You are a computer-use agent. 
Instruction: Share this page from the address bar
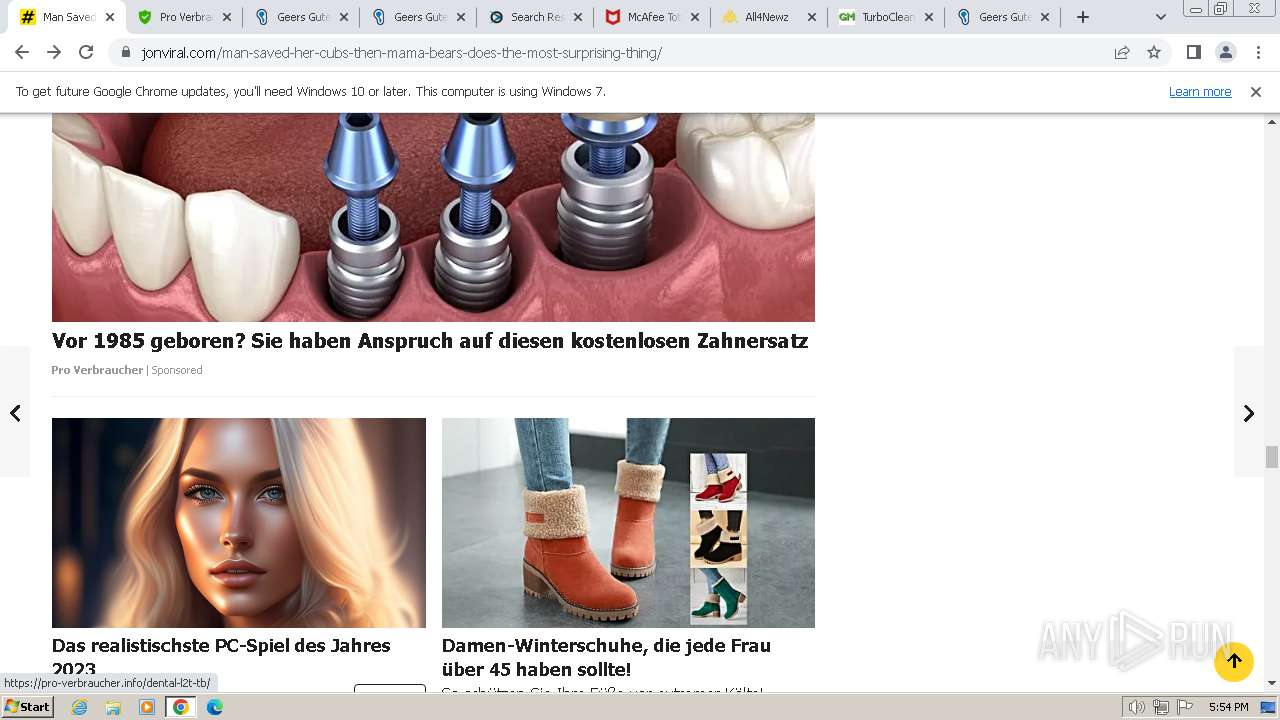point(1122,52)
